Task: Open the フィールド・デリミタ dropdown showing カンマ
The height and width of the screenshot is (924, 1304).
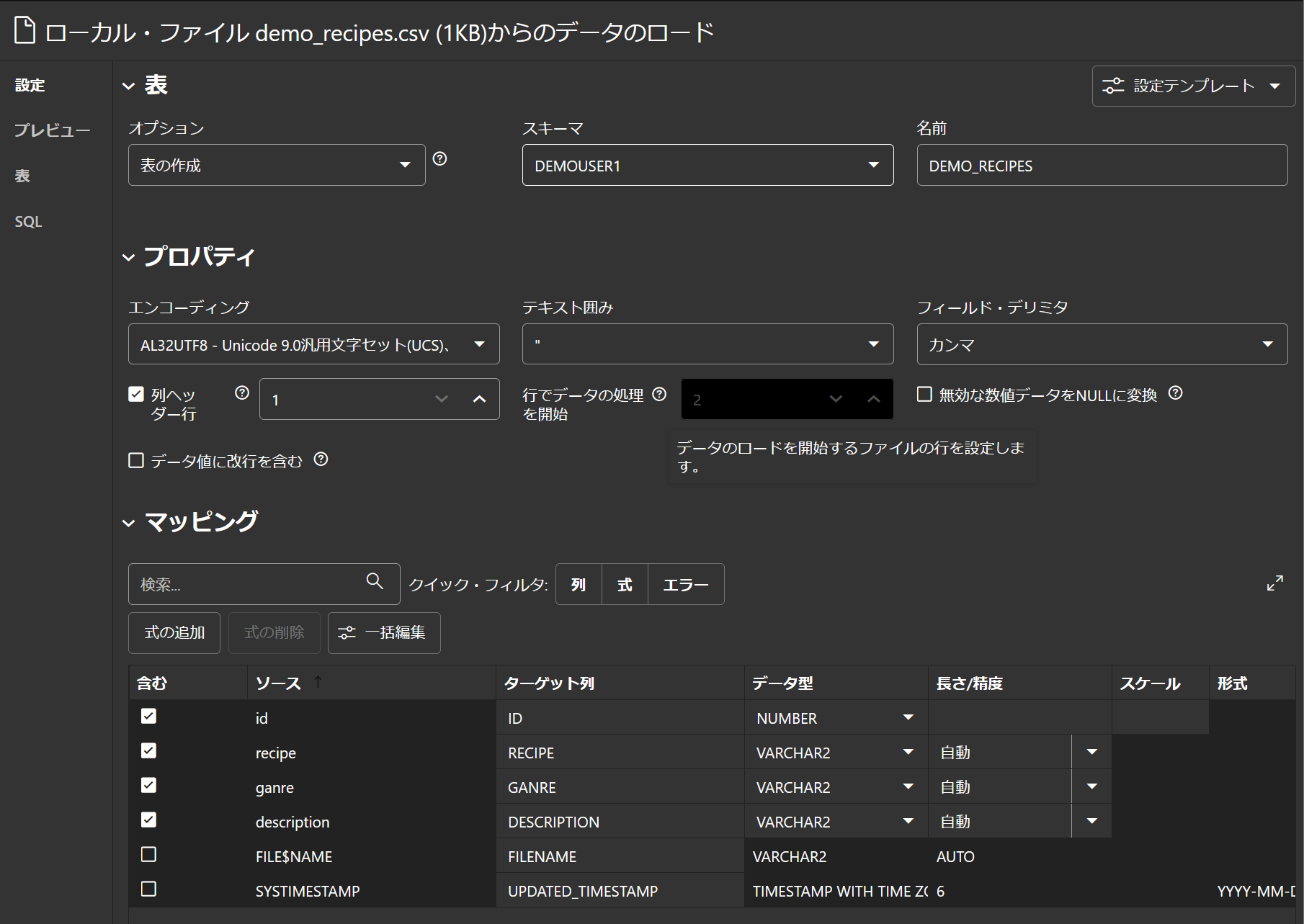Action: 1102,344
